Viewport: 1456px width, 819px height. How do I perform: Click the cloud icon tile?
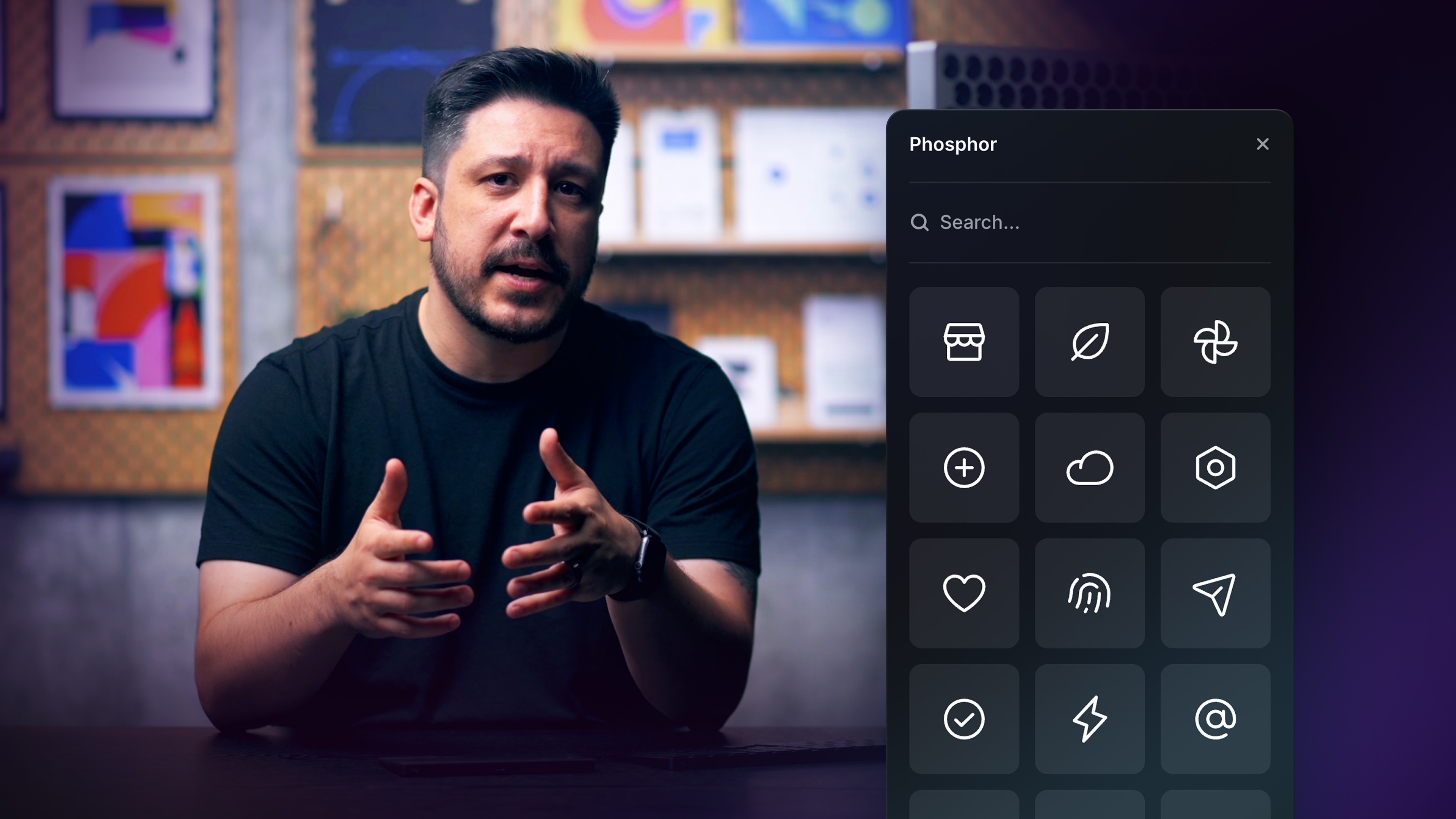tap(1089, 468)
